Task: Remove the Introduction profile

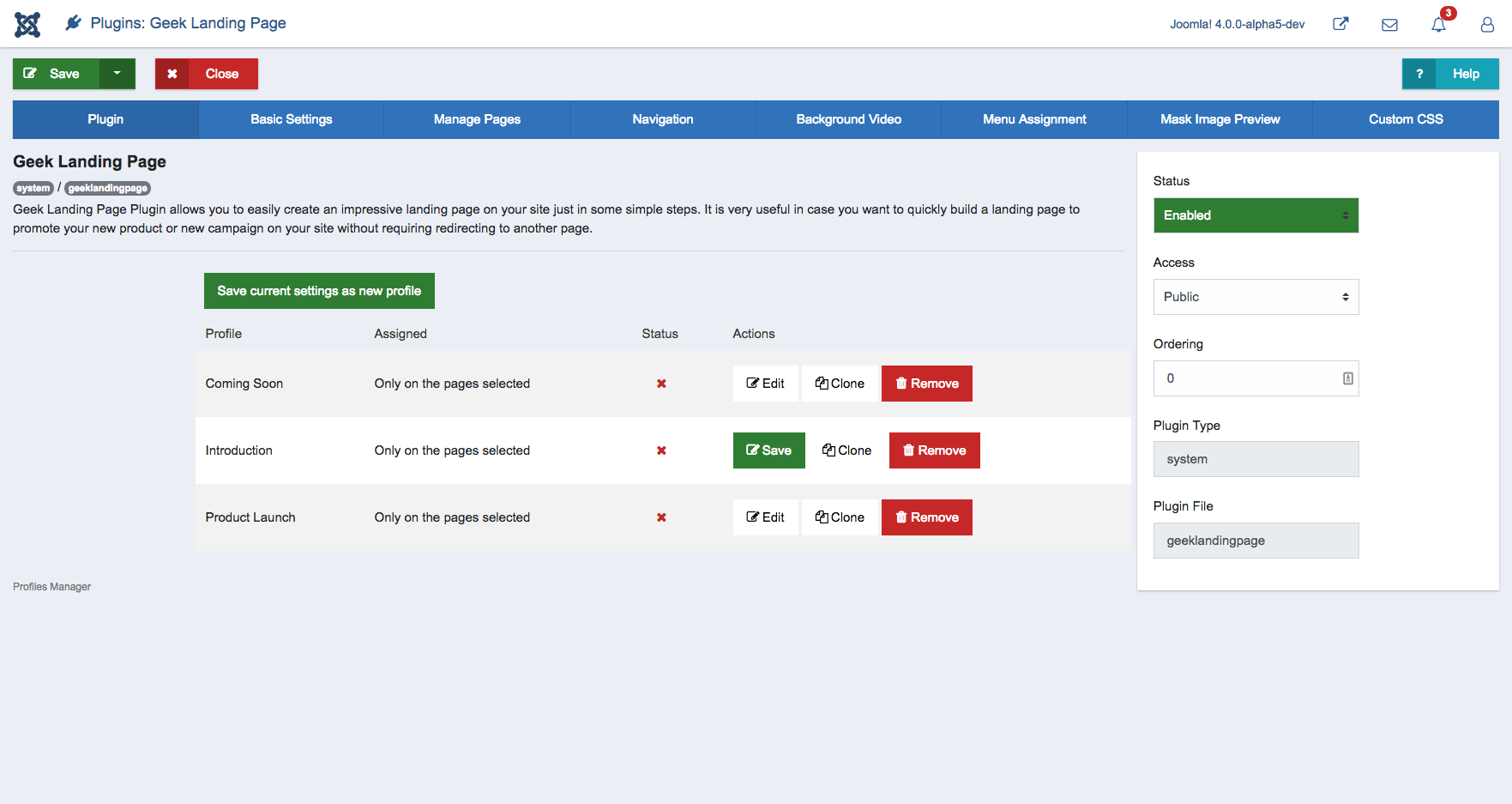Action: point(935,450)
